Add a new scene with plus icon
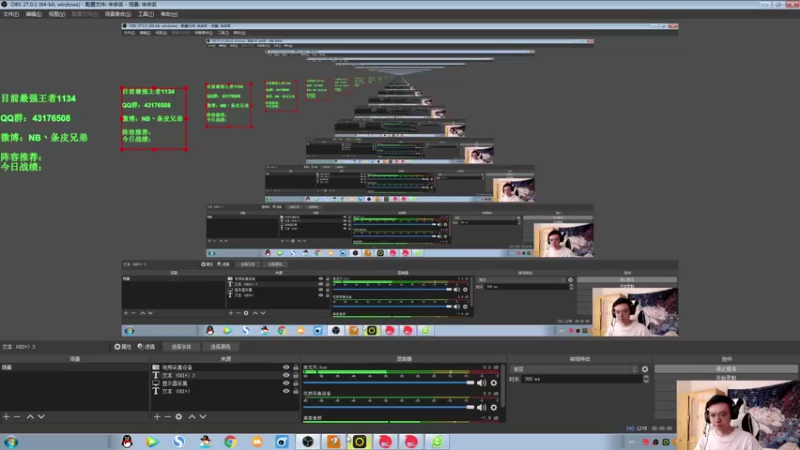This screenshot has height=450, width=800. click(6, 417)
